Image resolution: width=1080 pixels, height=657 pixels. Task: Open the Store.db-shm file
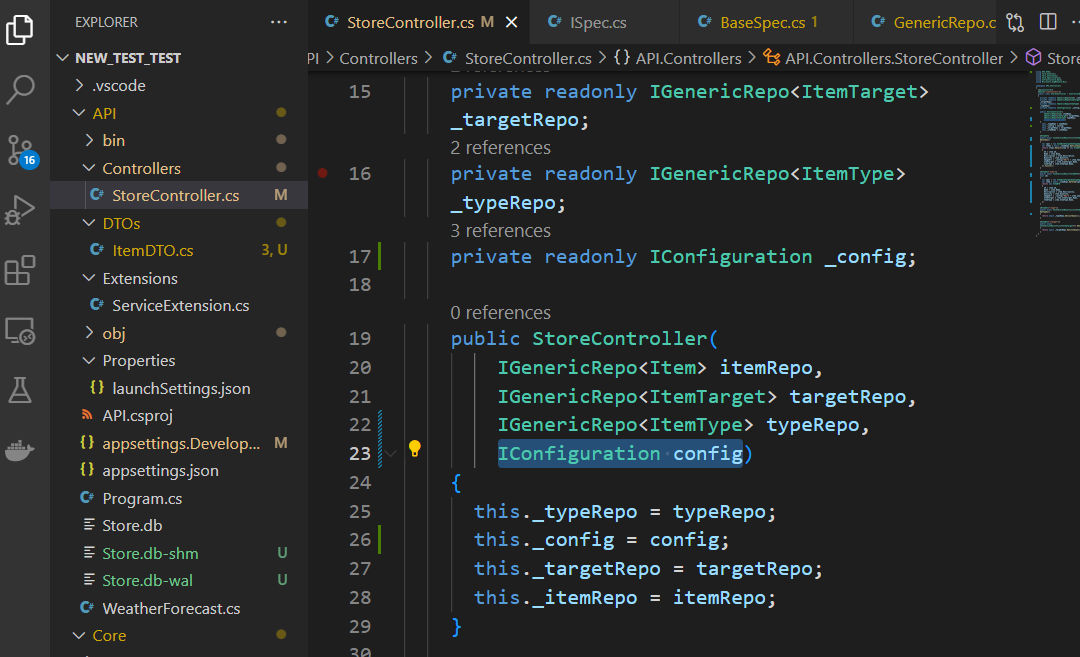tap(179, 553)
